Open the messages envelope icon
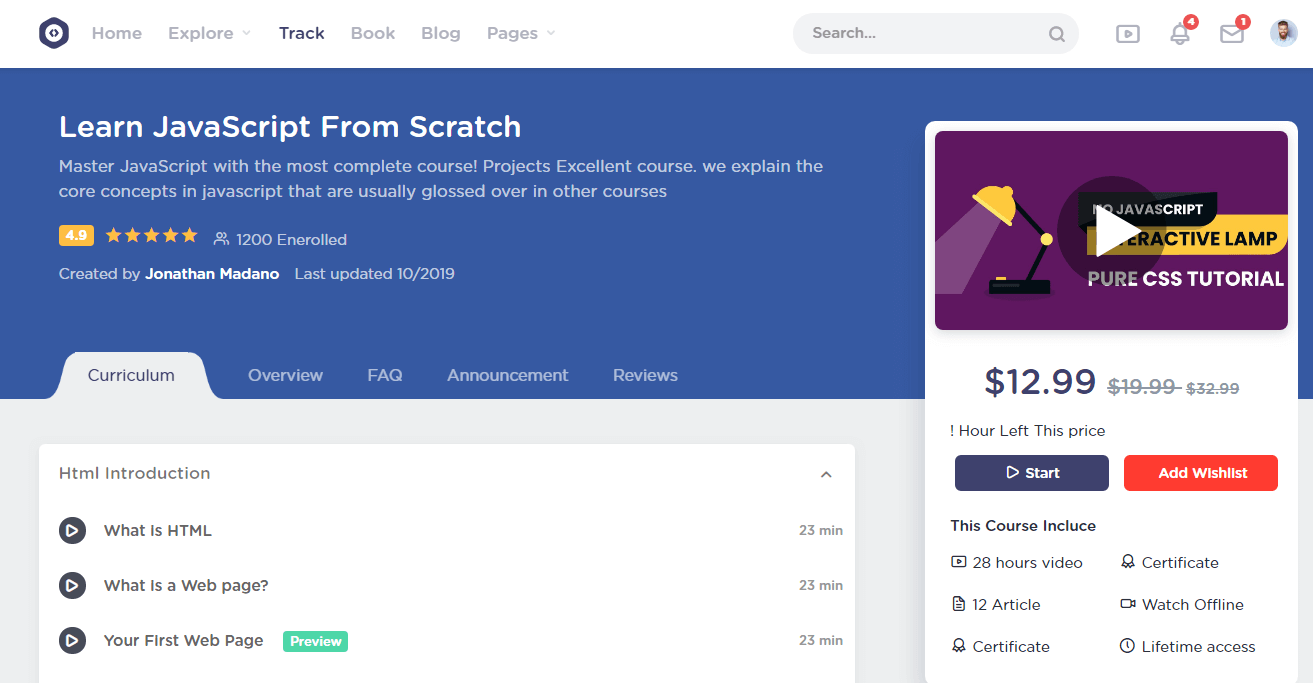The height and width of the screenshot is (683, 1313). click(x=1232, y=34)
